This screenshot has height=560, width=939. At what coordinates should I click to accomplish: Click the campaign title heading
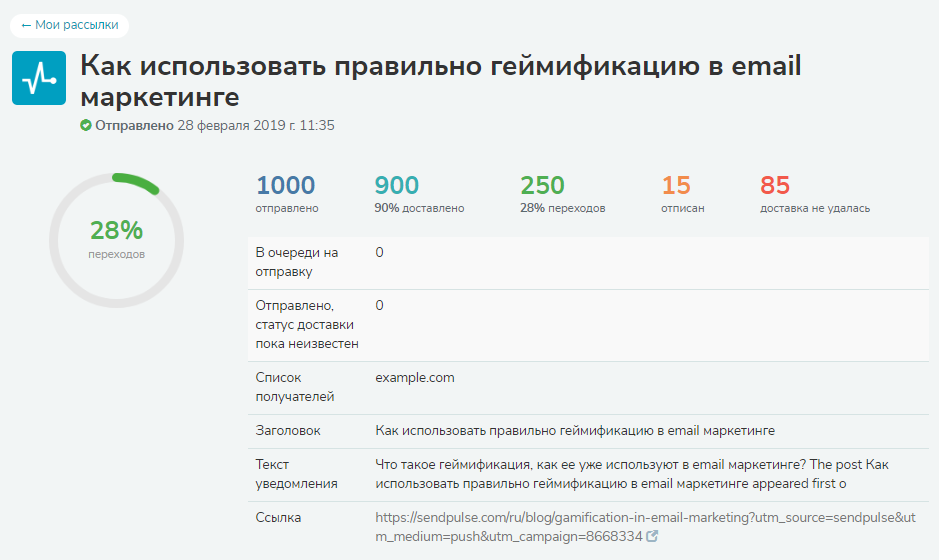(441, 81)
